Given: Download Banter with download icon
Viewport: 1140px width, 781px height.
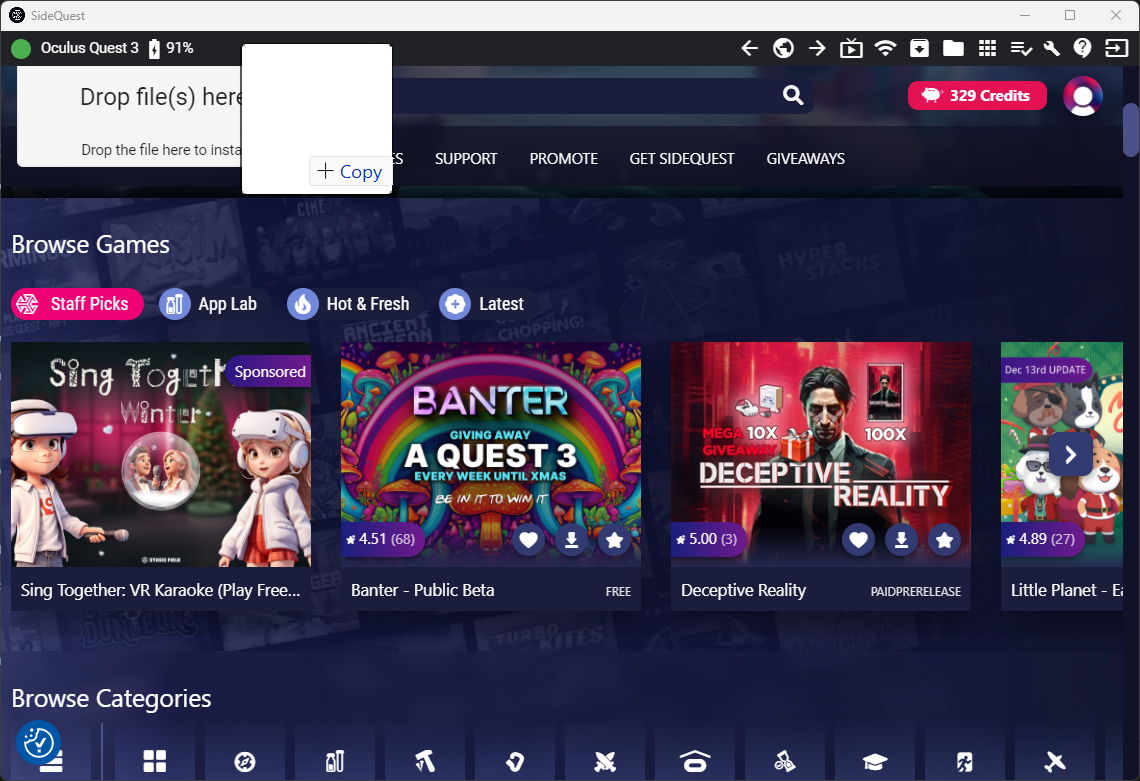Looking at the screenshot, I should click(x=571, y=540).
